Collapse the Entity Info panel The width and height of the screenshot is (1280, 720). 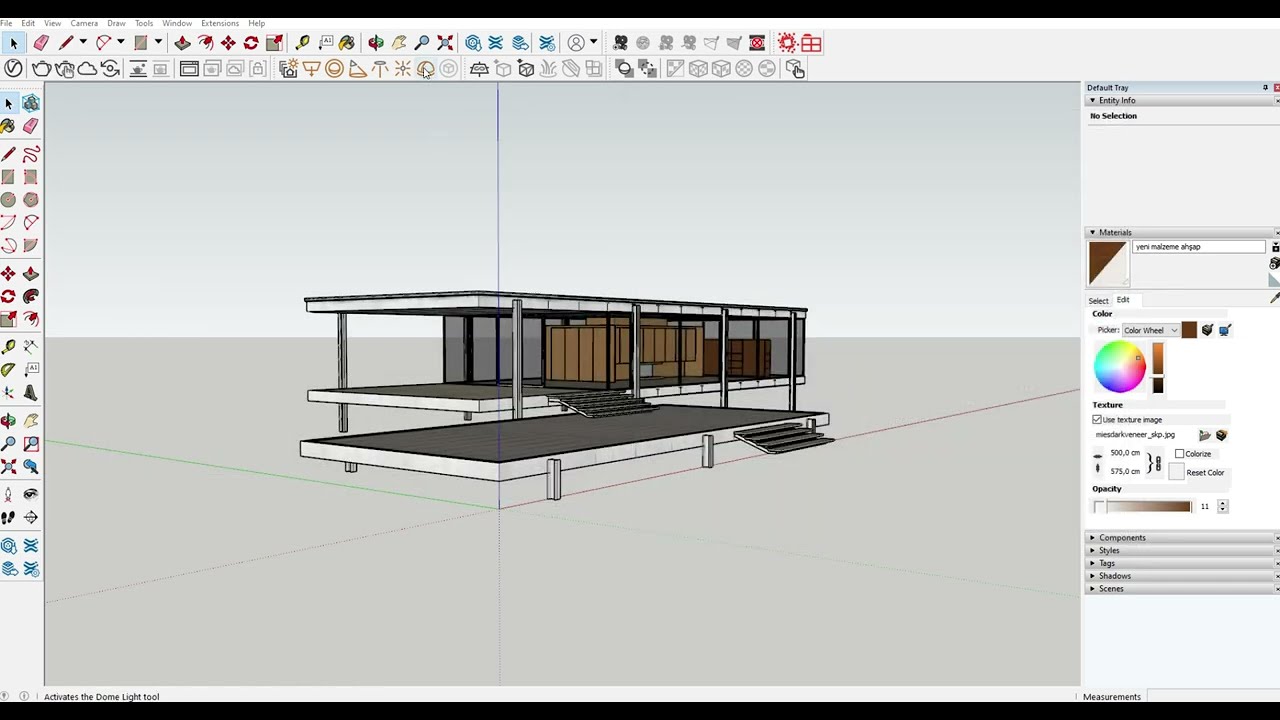coord(1092,100)
